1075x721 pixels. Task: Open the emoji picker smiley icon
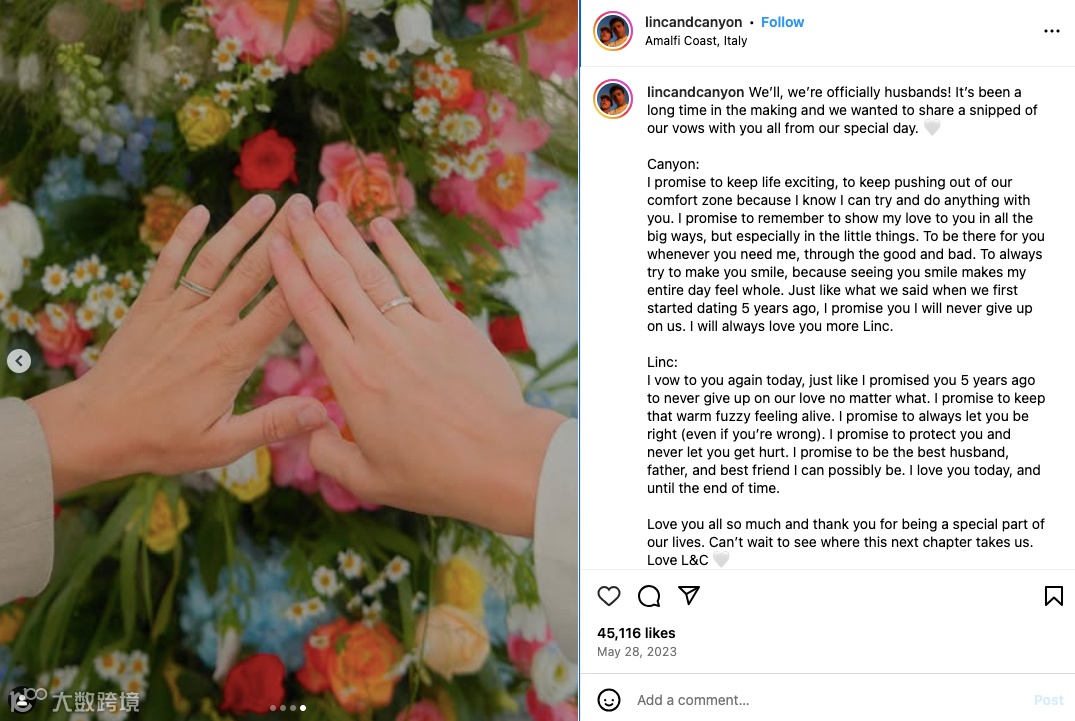(609, 700)
